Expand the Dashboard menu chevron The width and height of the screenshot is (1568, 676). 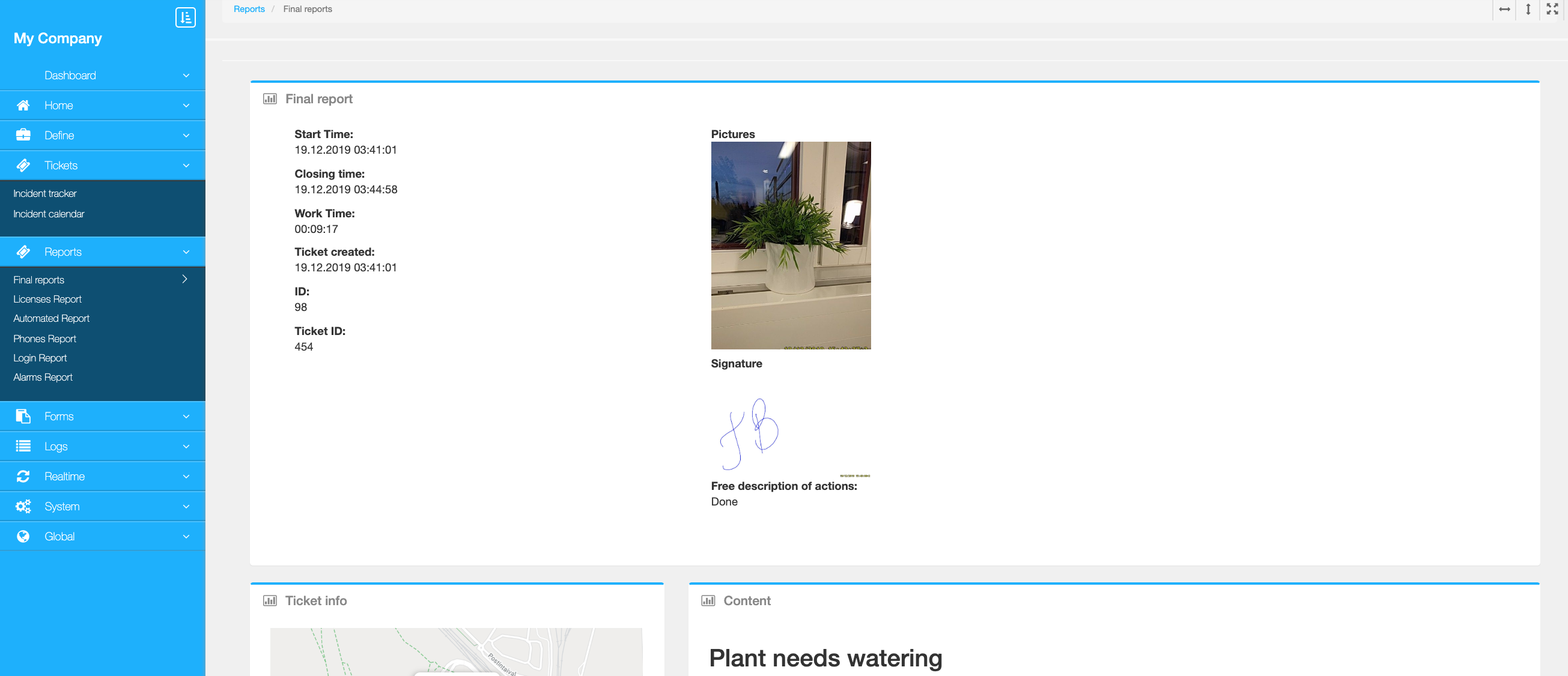tap(186, 76)
